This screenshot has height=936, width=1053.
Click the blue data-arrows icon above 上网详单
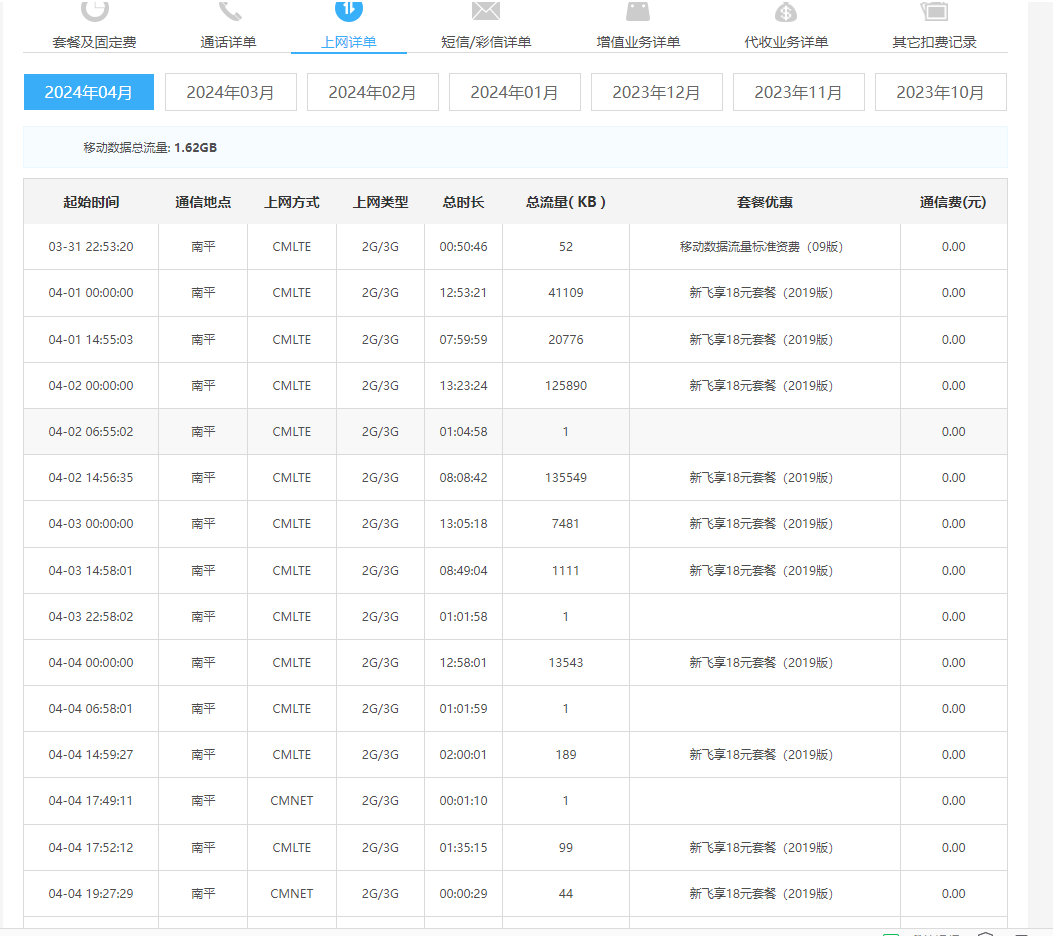pyautogui.click(x=349, y=9)
